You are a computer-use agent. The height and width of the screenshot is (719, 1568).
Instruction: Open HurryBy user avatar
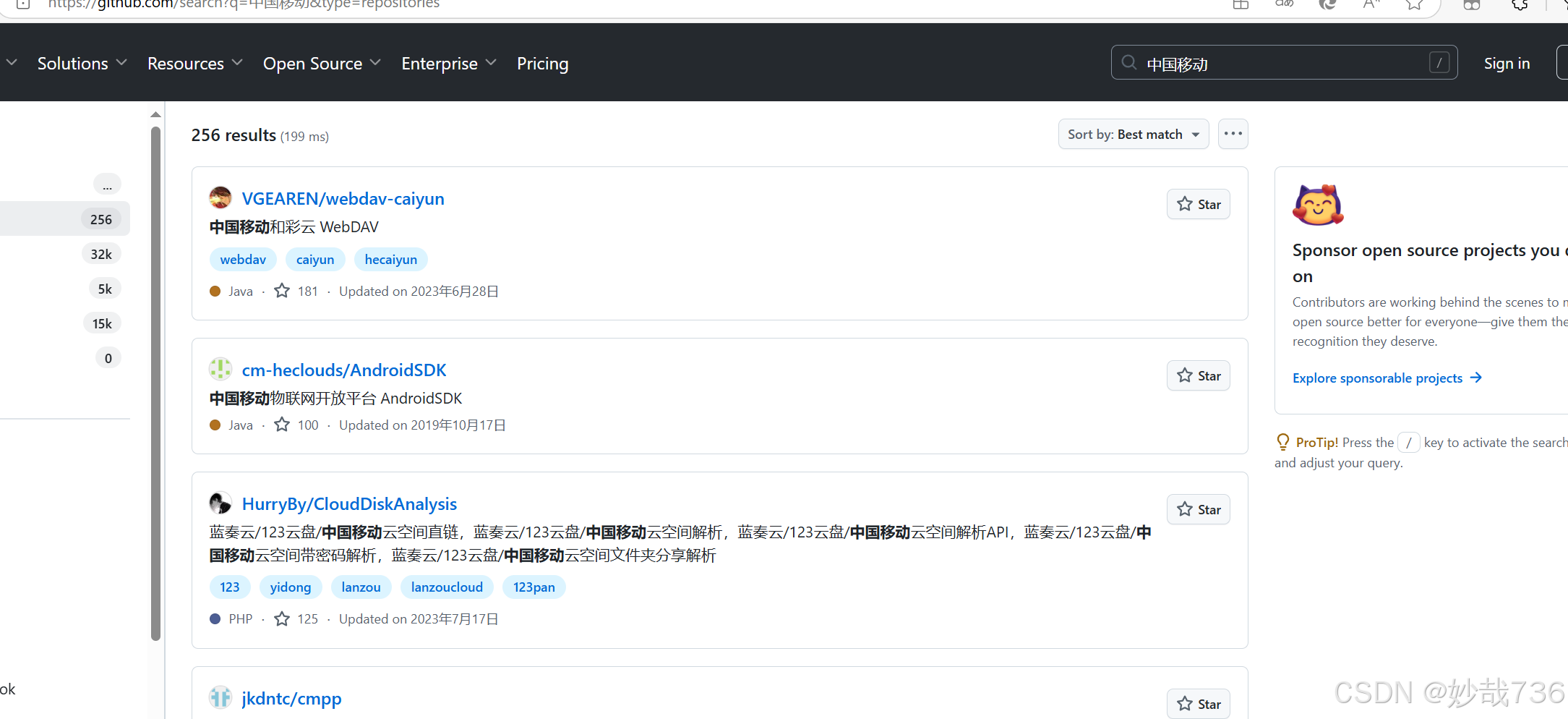(220, 503)
